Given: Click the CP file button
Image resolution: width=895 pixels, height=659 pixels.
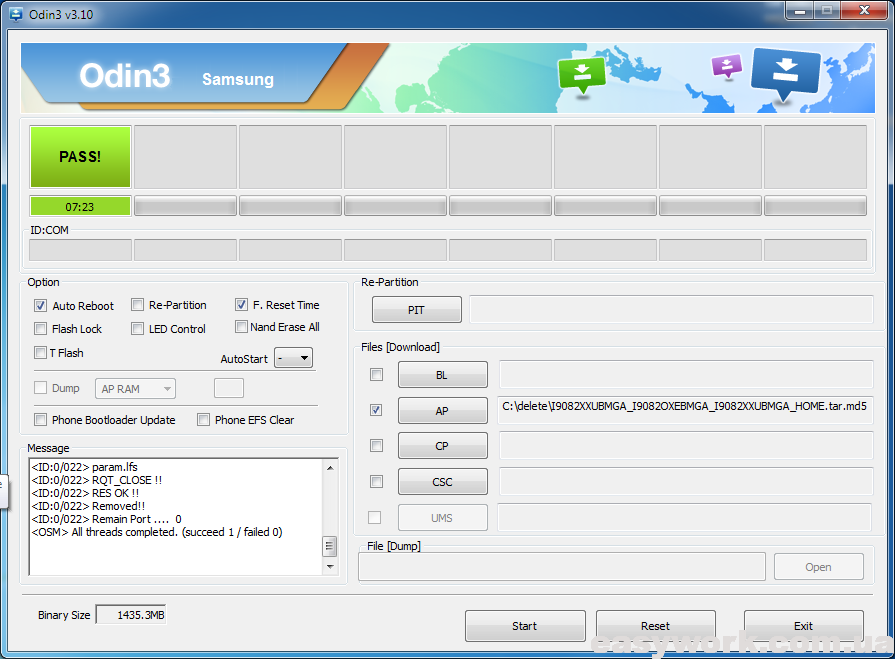Looking at the screenshot, I should tap(442, 446).
